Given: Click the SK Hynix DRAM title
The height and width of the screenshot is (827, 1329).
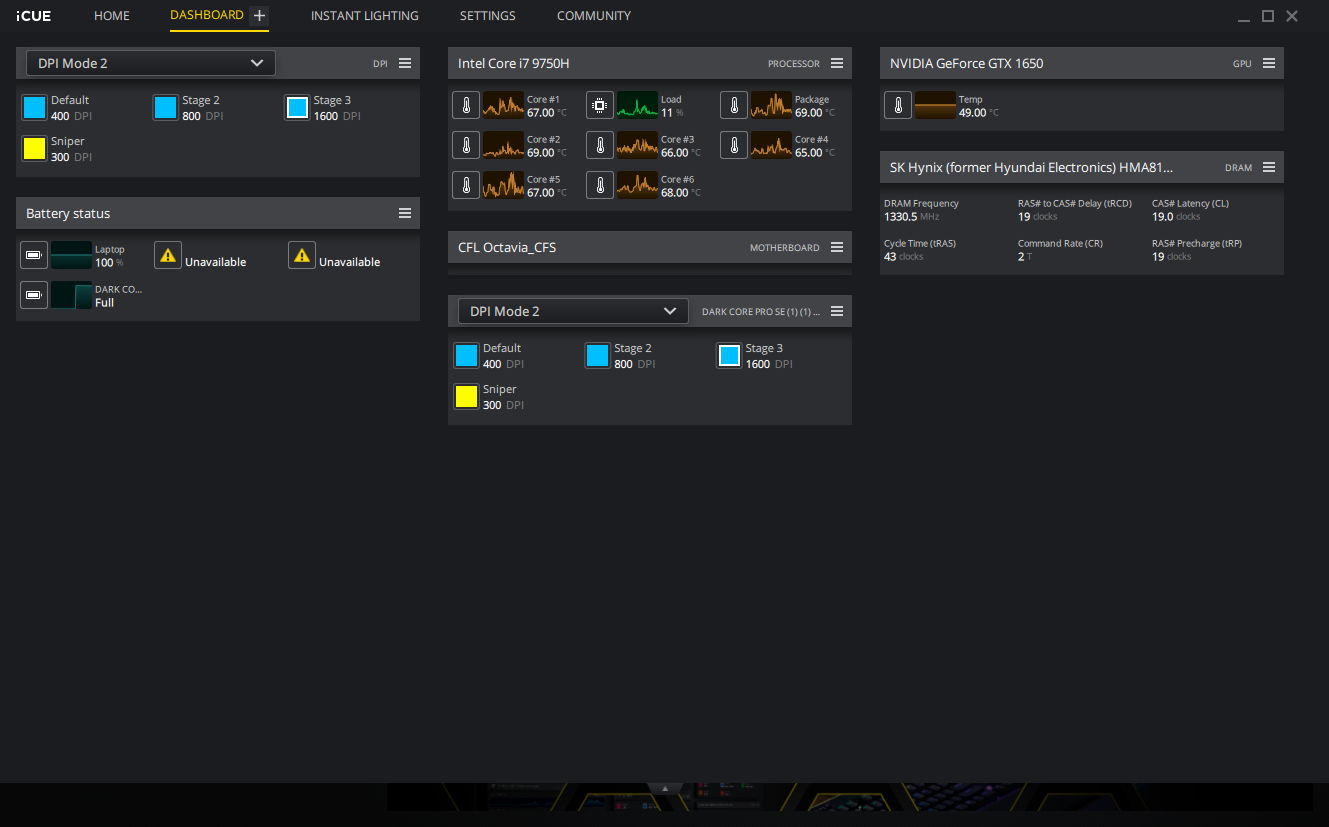Looking at the screenshot, I should [1031, 167].
